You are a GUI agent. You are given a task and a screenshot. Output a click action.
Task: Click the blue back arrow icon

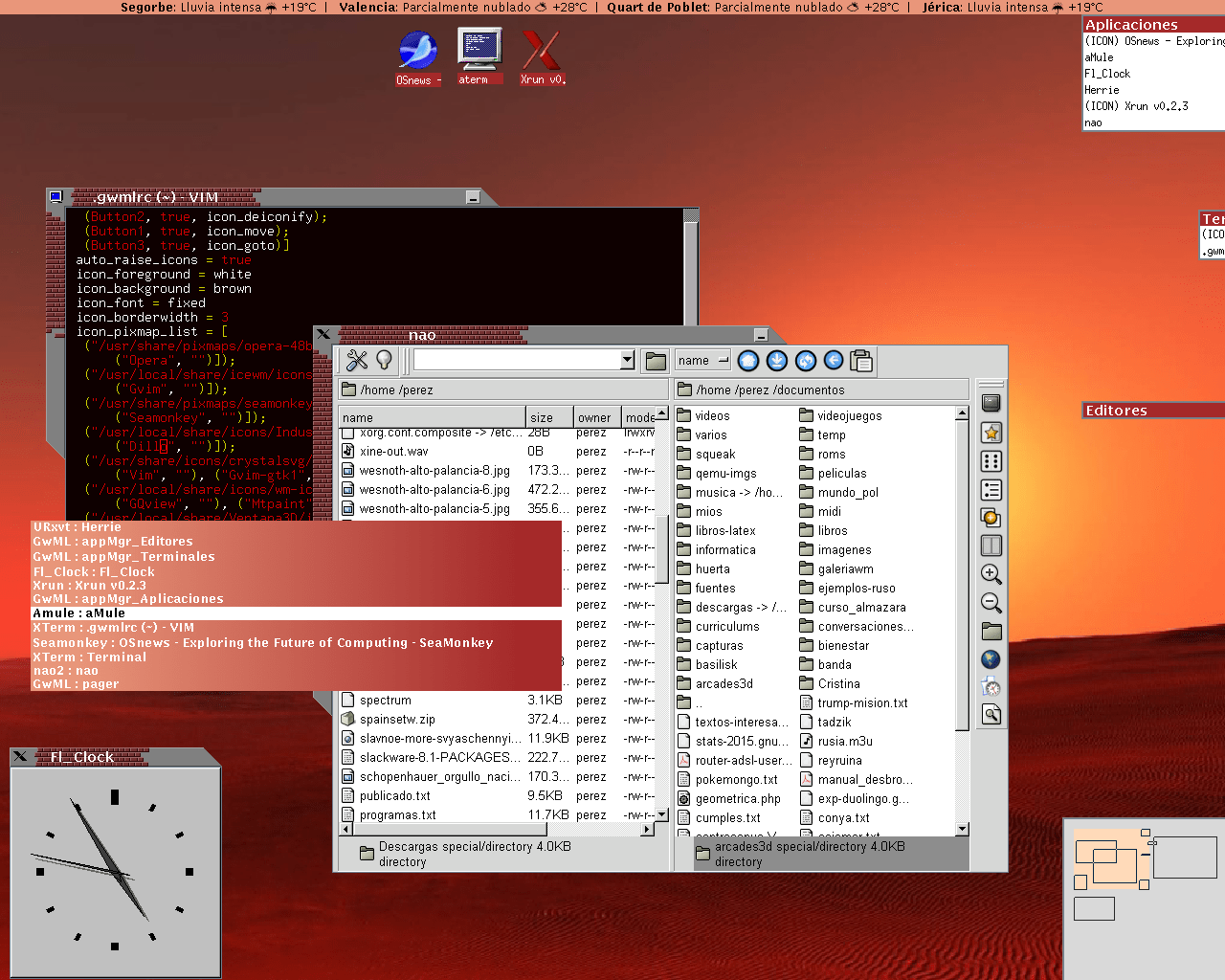click(x=834, y=361)
